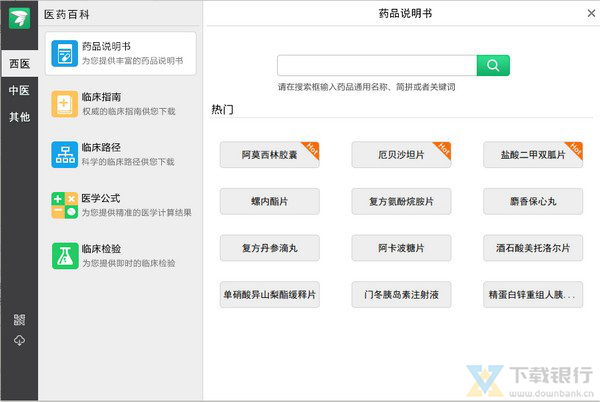Click the 临床路径 blue hierarchy icon

point(64,155)
